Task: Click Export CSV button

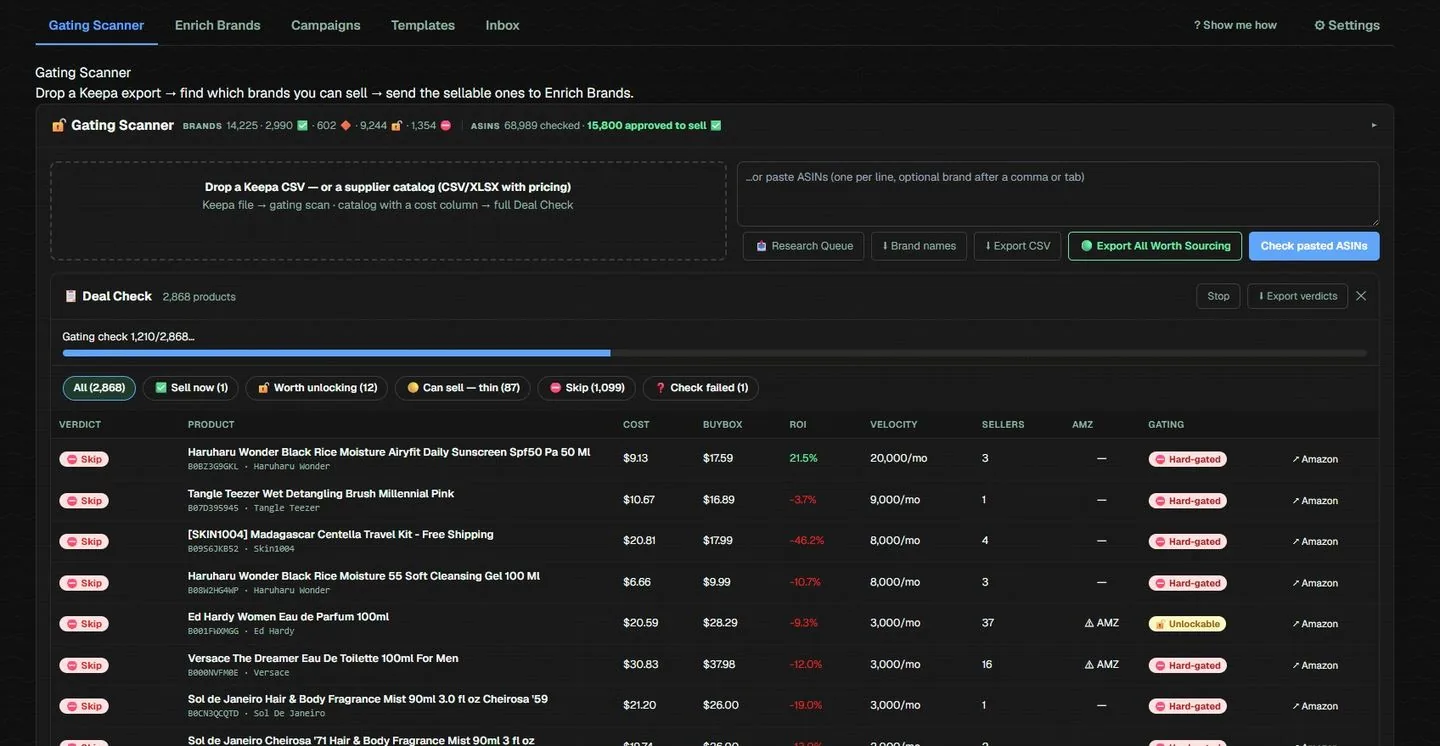Action: pyautogui.click(x=1018, y=246)
